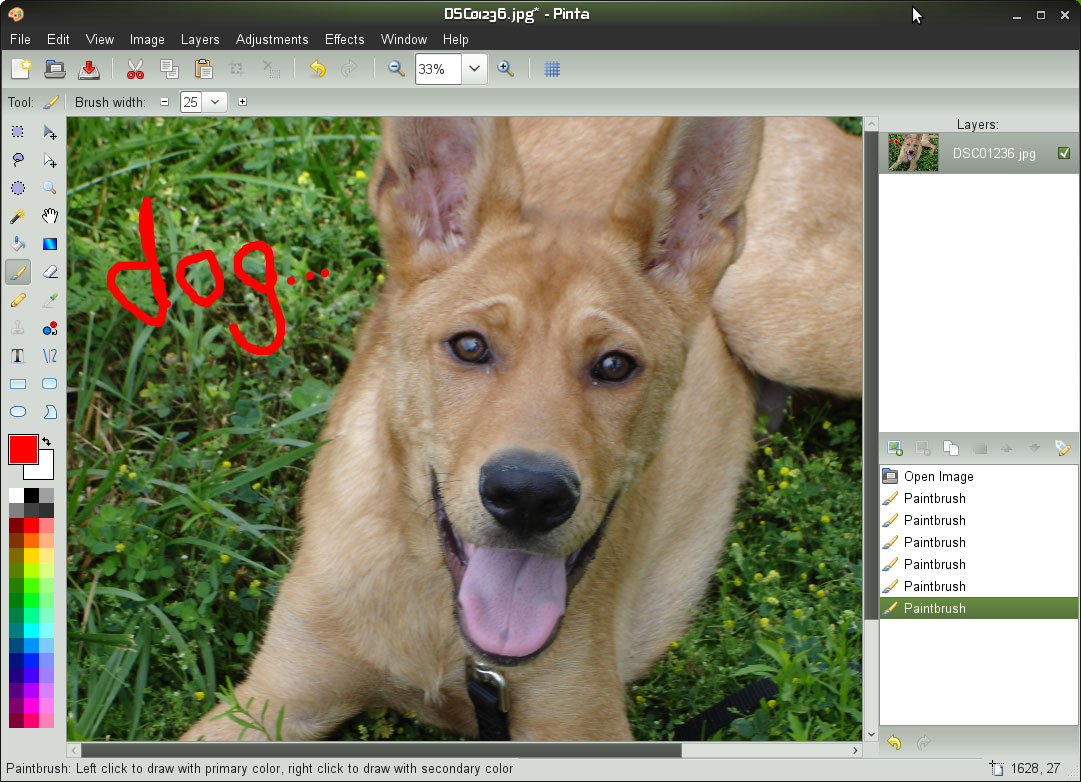Toggle the pixel grid toolbar button
This screenshot has width=1081, height=782.
[x=551, y=69]
